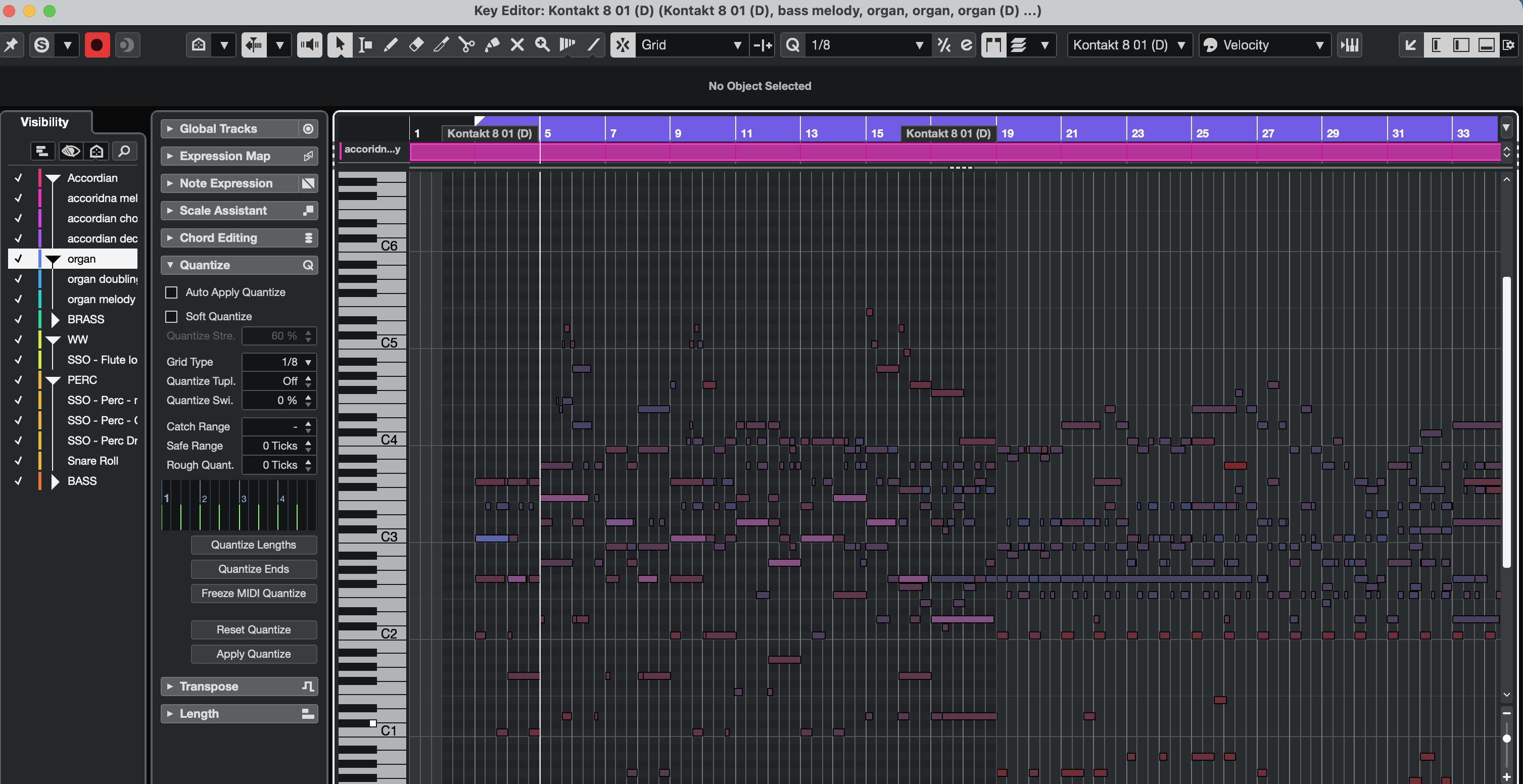This screenshot has width=1523, height=784.
Task: Collapse the PERC folder track
Action: [x=53, y=380]
